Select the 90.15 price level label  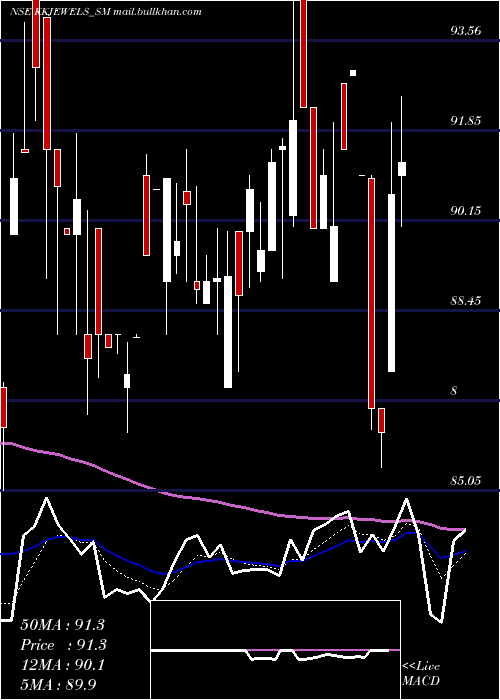pos(466,210)
